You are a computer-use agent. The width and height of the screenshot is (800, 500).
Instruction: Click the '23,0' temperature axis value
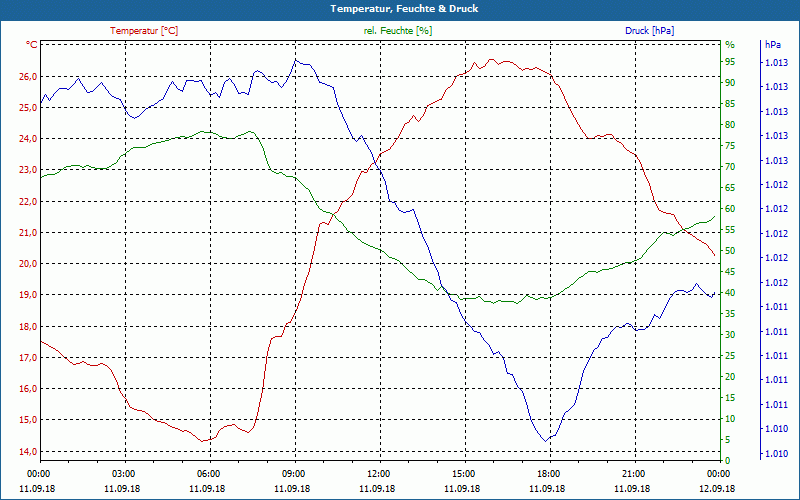(29, 170)
